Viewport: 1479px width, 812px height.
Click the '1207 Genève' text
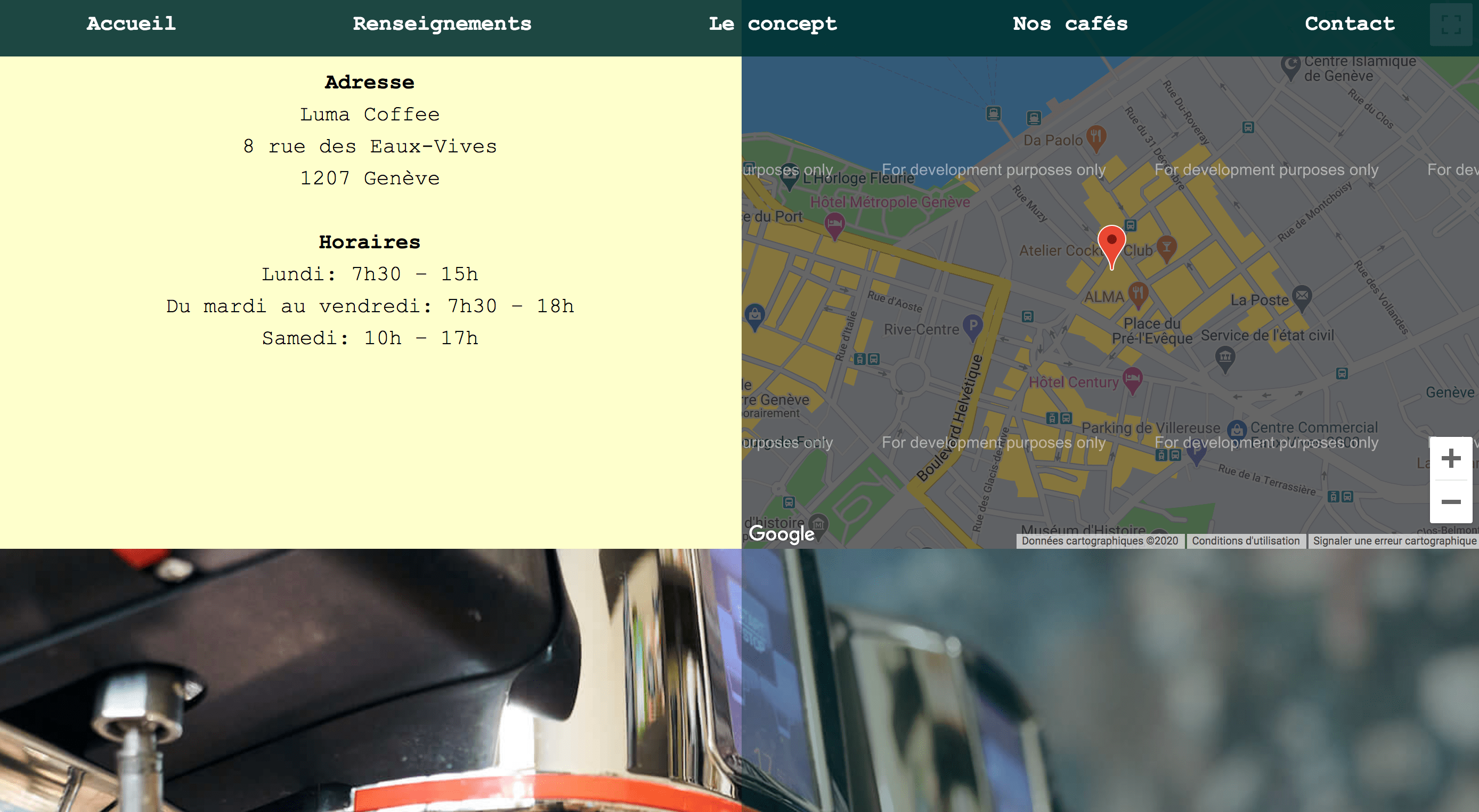click(x=369, y=178)
